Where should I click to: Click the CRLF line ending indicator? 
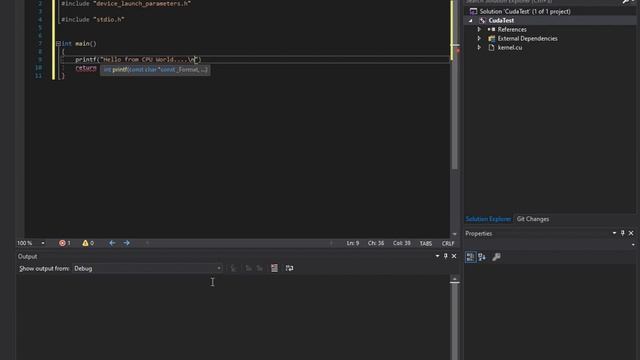point(448,243)
